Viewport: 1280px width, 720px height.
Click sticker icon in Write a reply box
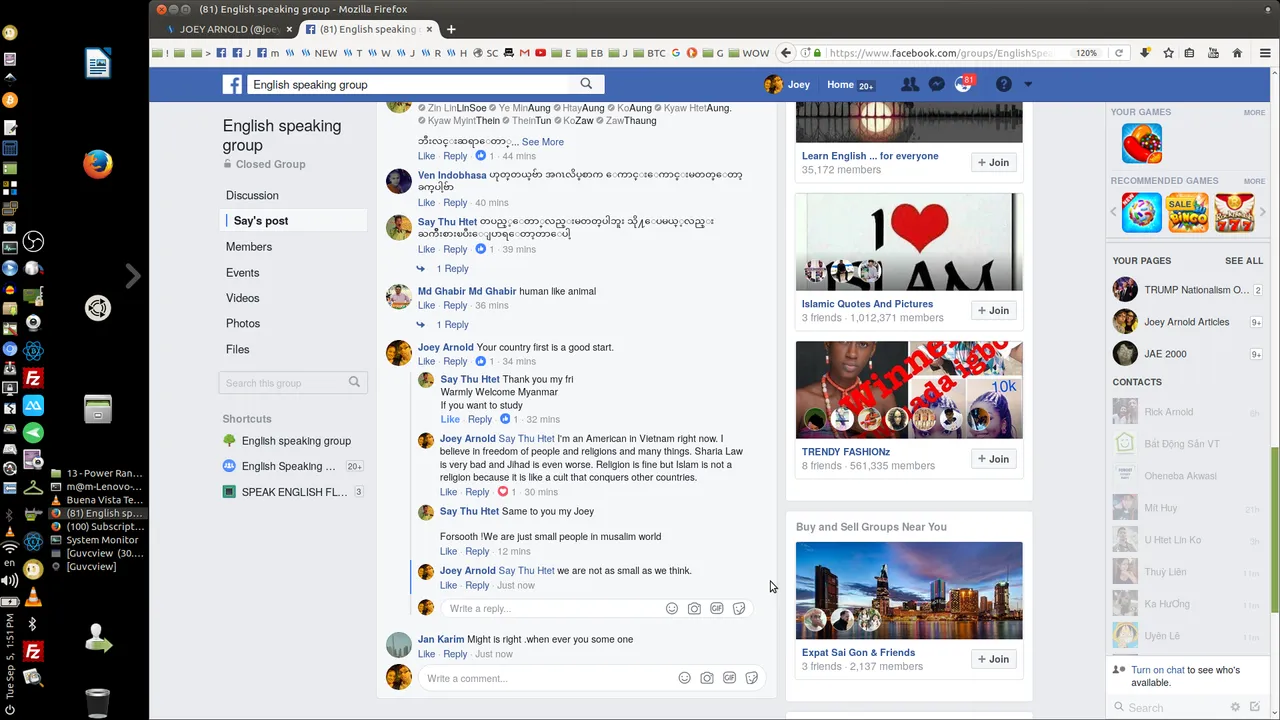739,608
